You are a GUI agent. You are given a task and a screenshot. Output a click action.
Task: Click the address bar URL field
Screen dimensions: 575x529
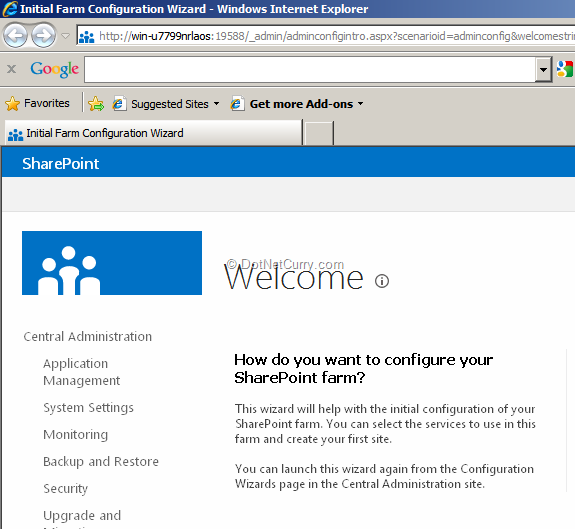click(x=326, y=36)
